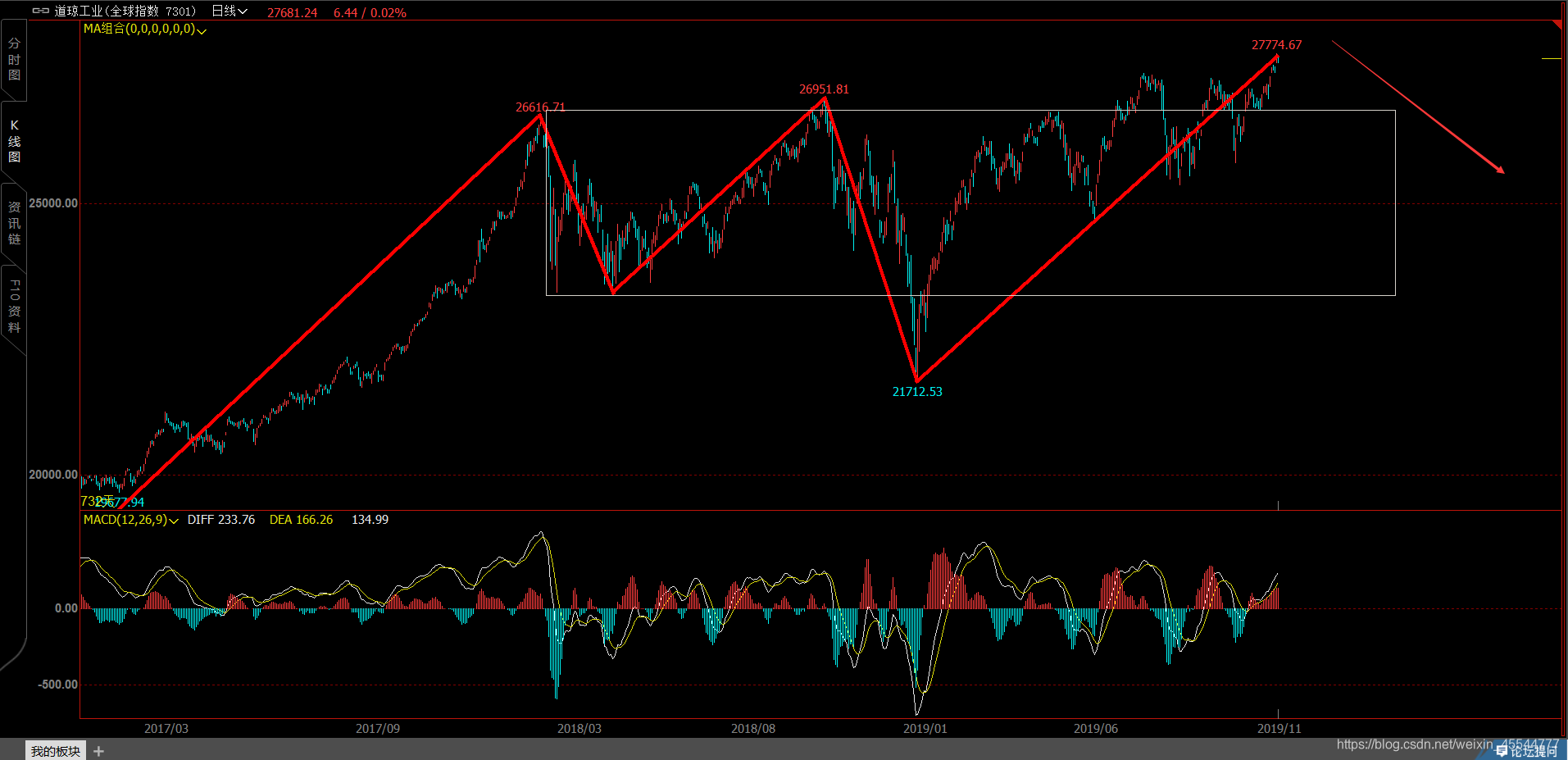Click the 2018/03 date axis label
This screenshot has height=760, width=1568.
[x=579, y=729]
